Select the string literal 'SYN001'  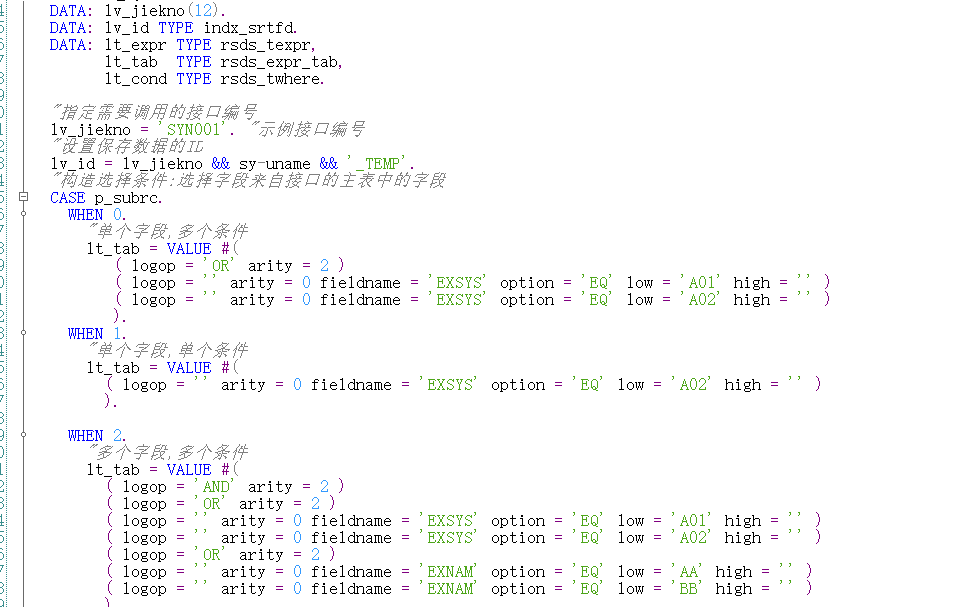point(192,130)
